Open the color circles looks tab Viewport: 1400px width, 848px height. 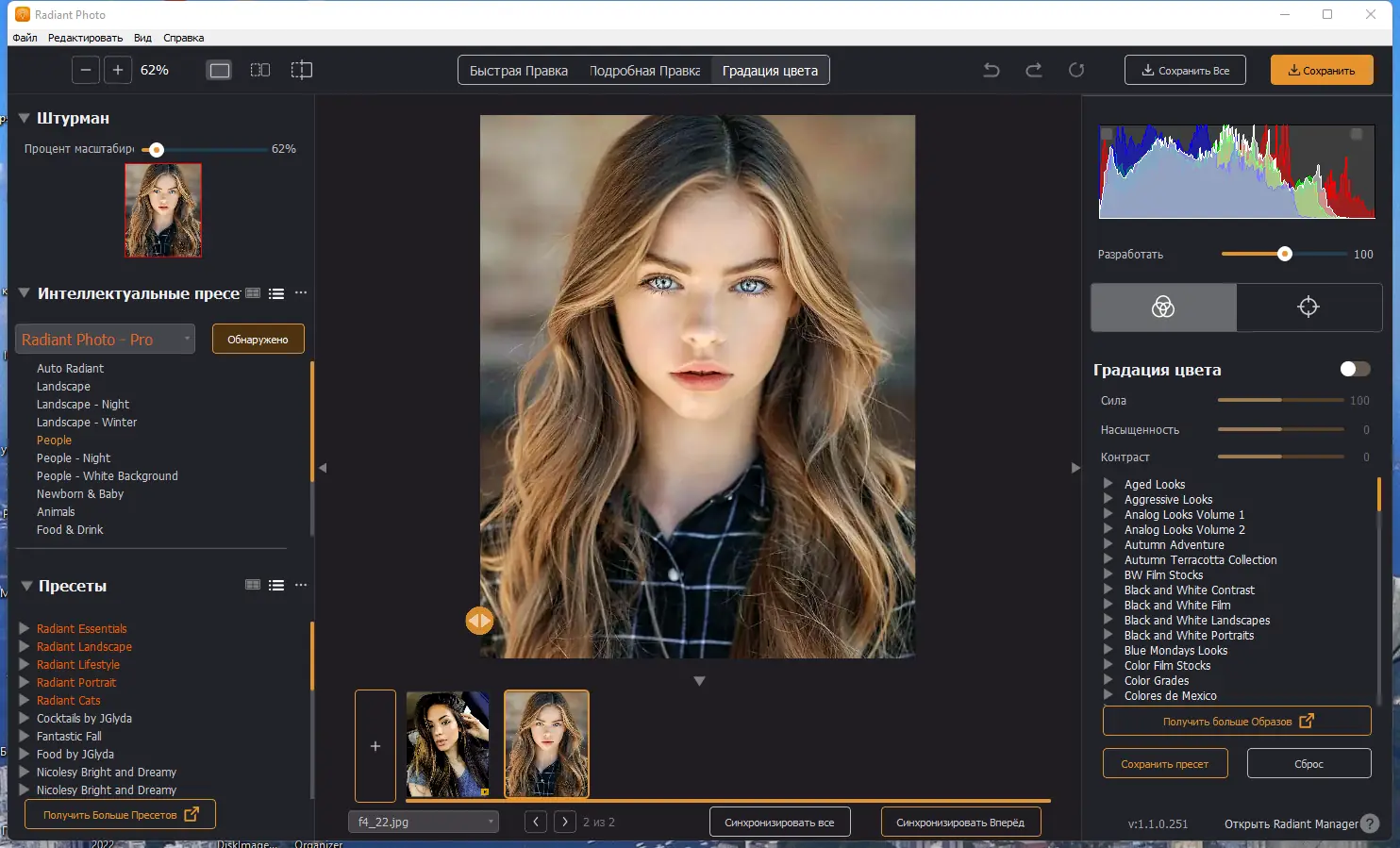click(x=1163, y=307)
